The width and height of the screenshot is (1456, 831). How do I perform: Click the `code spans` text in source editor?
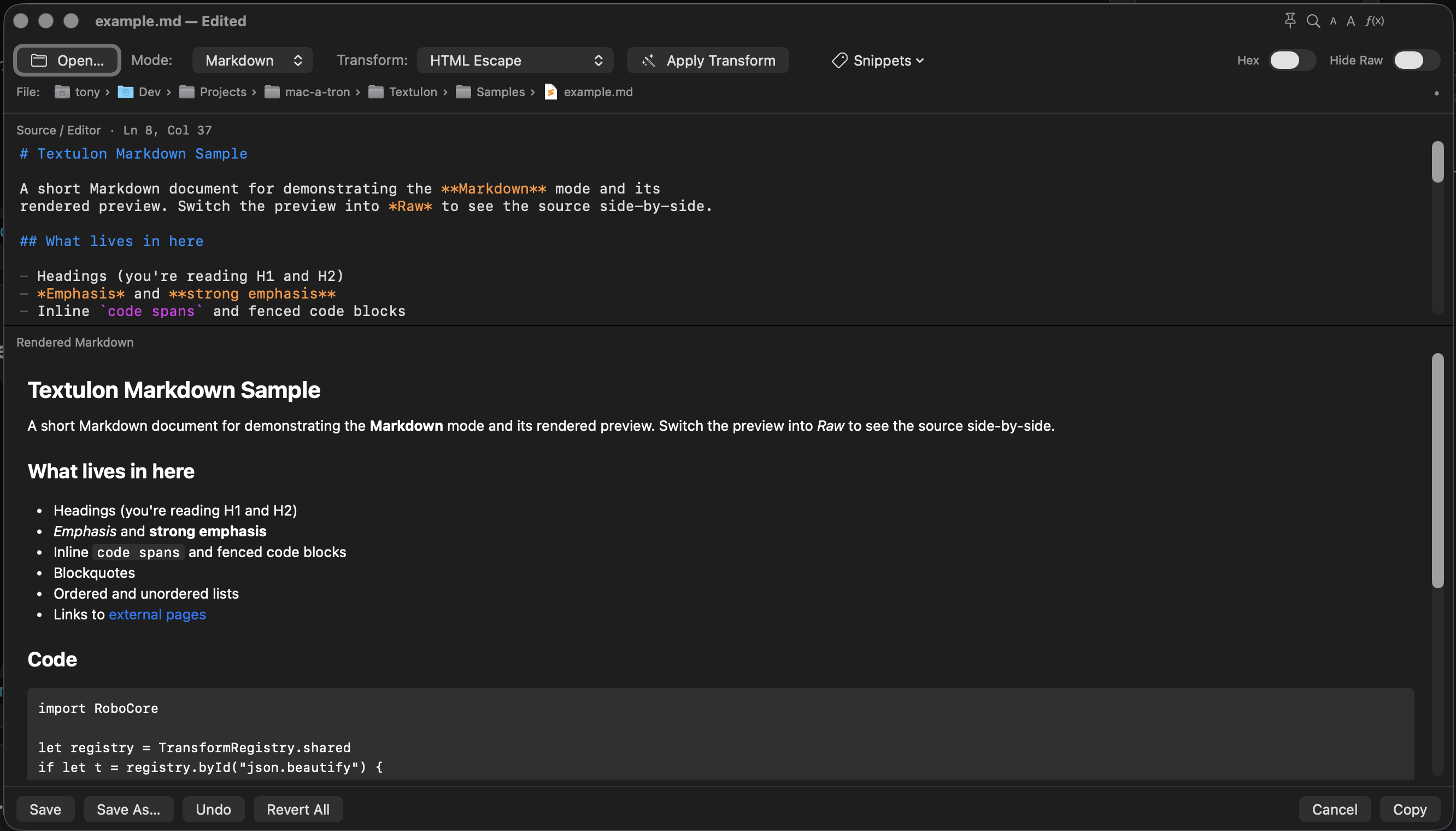point(151,312)
